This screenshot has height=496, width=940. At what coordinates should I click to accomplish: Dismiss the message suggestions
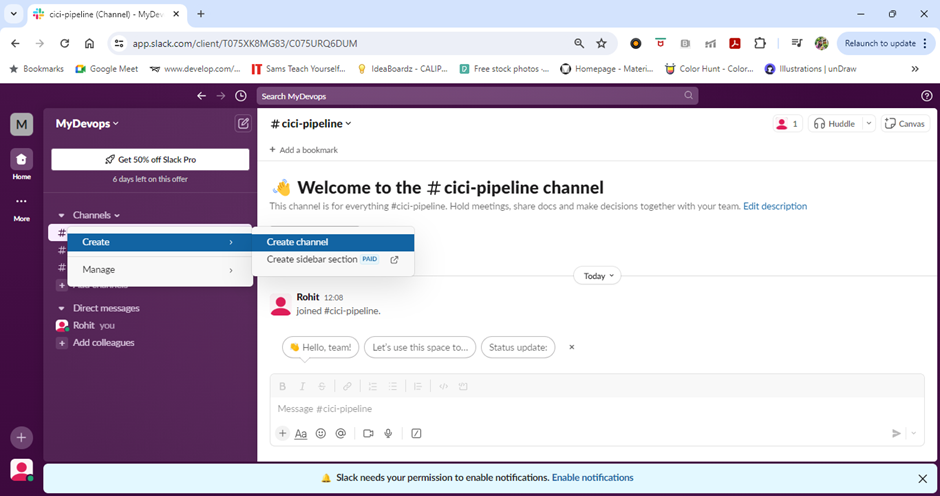pos(571,347)
